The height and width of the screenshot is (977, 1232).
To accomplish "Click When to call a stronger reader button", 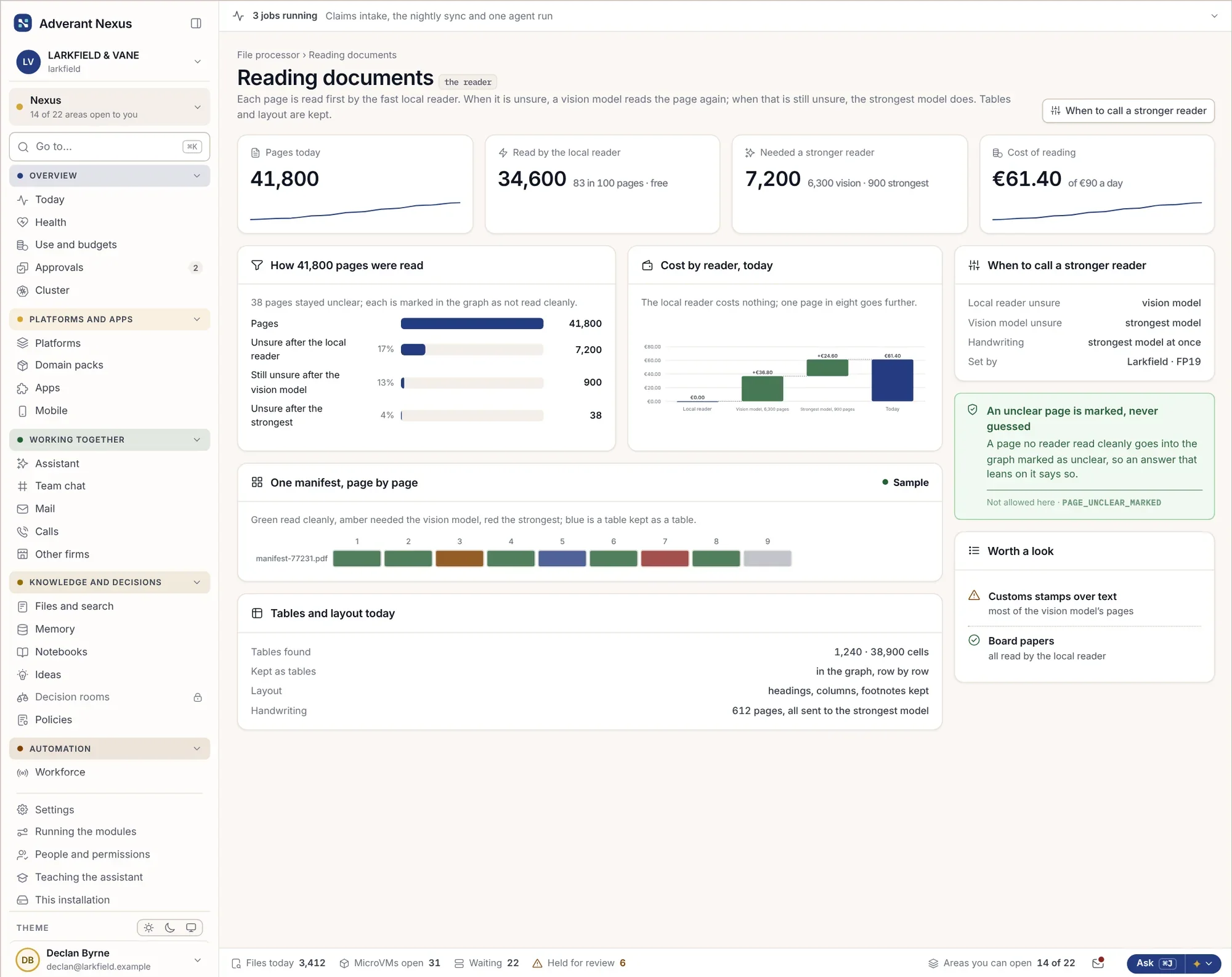I will (1128, 111).
